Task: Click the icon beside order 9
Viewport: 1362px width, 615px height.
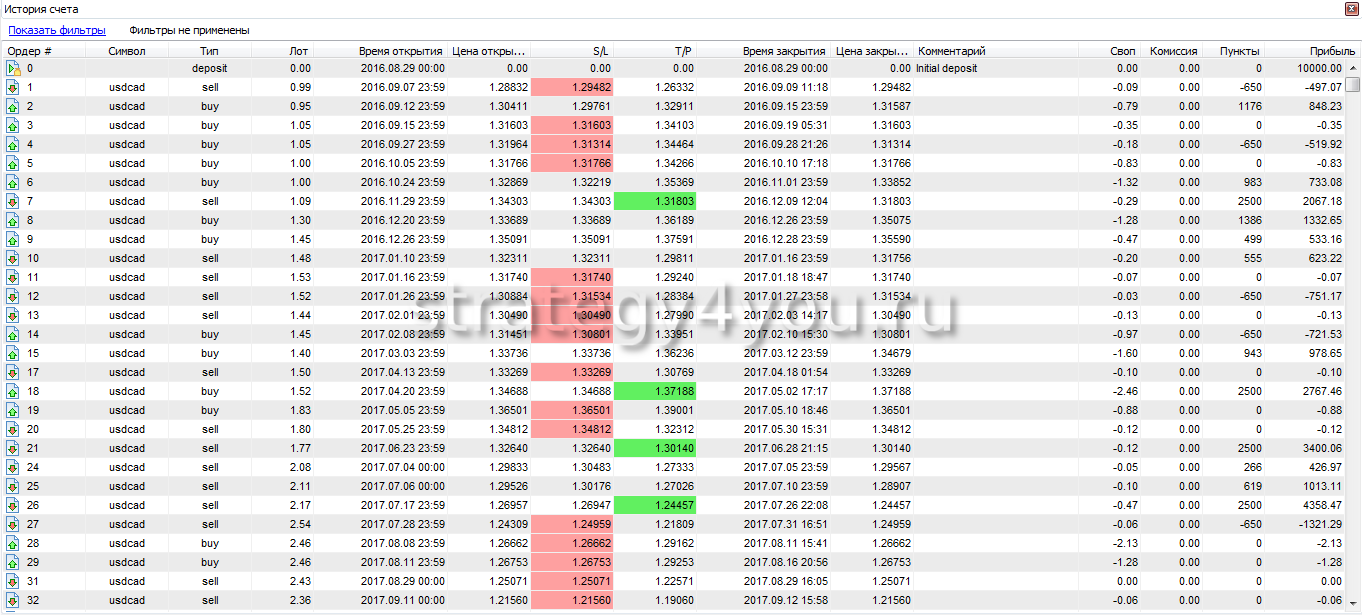Action: (x=13, y=239)
